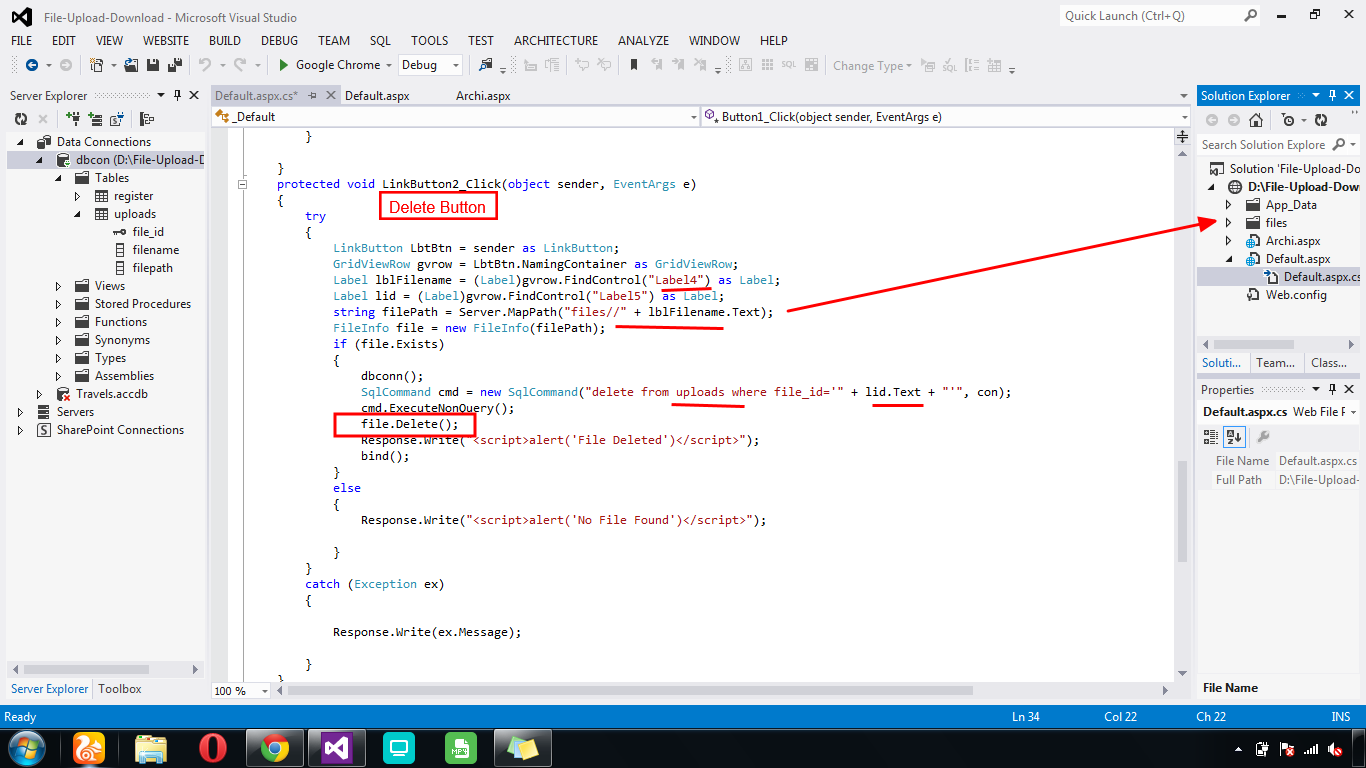Expand the register table node
The height and width of the screenshot is (768, 1366).
tap(78, 196)
